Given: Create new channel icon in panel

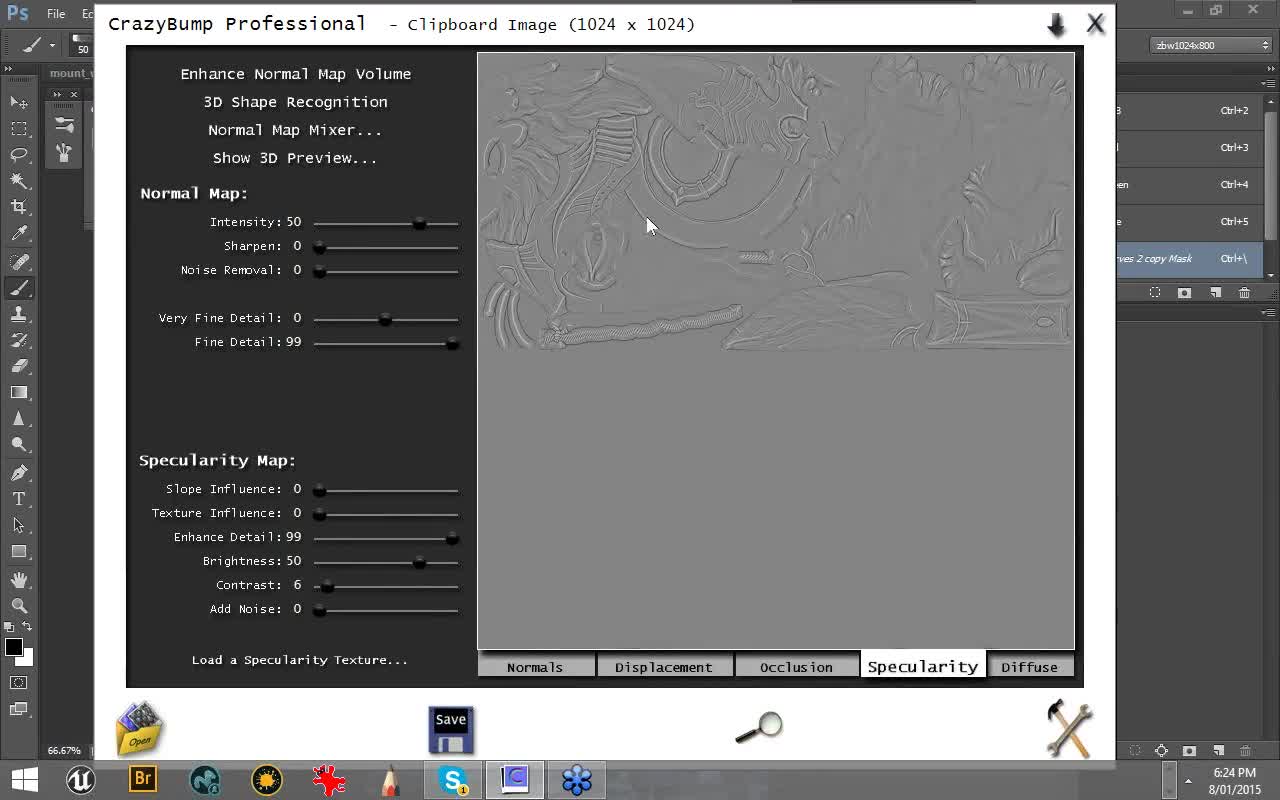Looking at the screenshot, I should [1215, 293].
